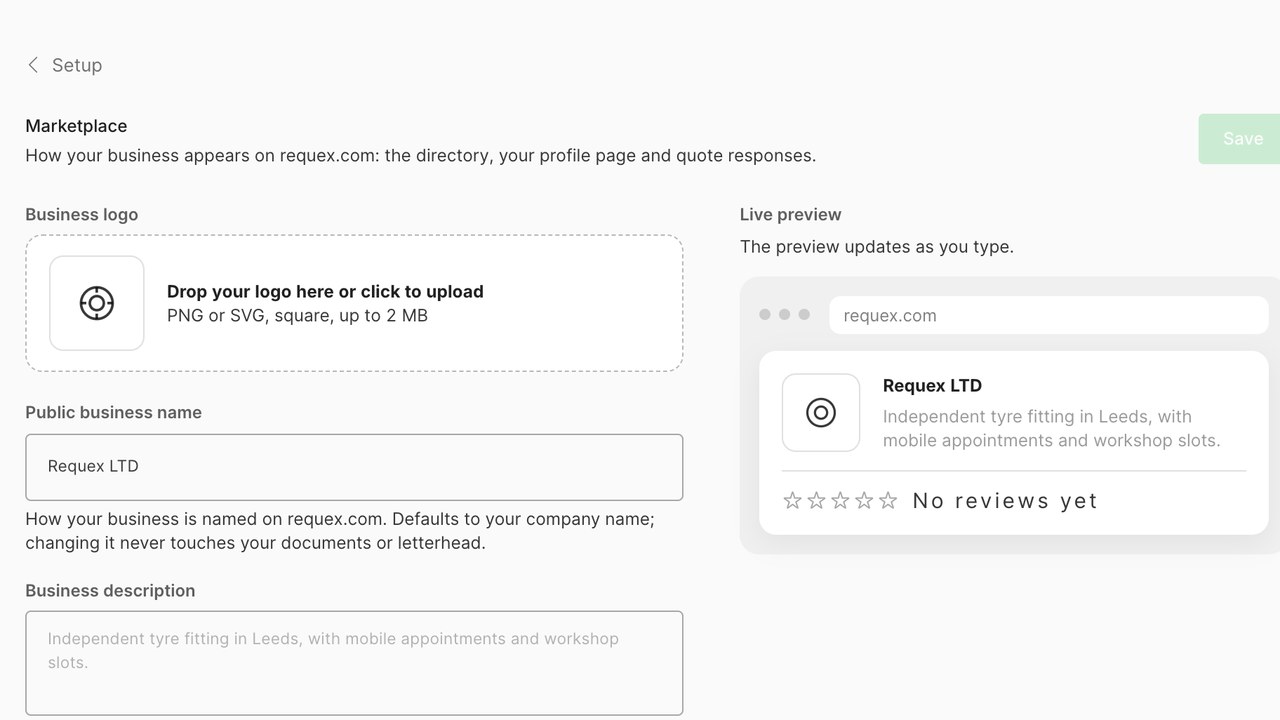
Task: Click the fourth star in preview rating
Action: 865,501
